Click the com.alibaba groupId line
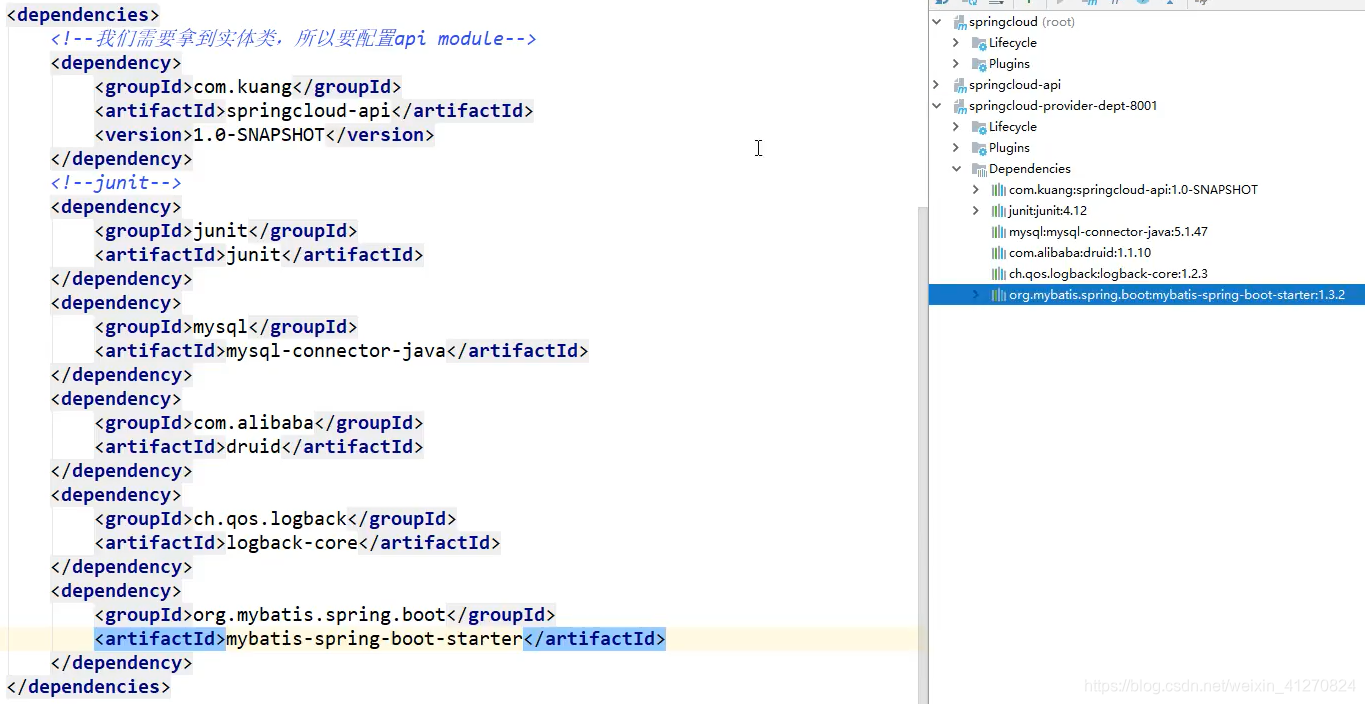Image resolution: width=1365 pixels, height=704 pixels. coord(259,423)
